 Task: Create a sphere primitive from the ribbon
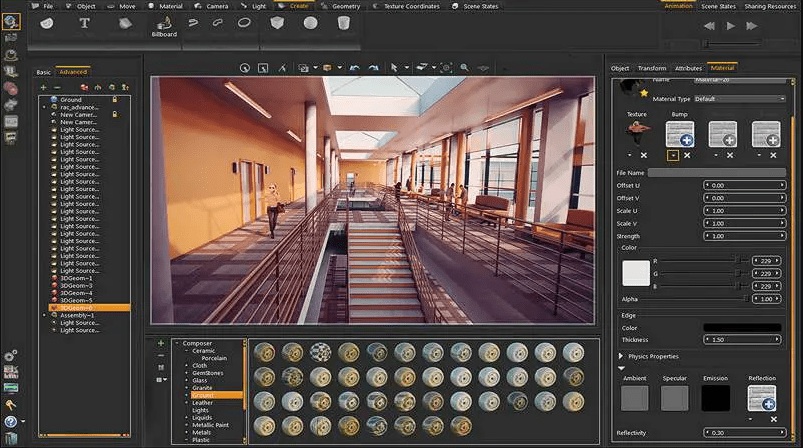coord(311,23)
